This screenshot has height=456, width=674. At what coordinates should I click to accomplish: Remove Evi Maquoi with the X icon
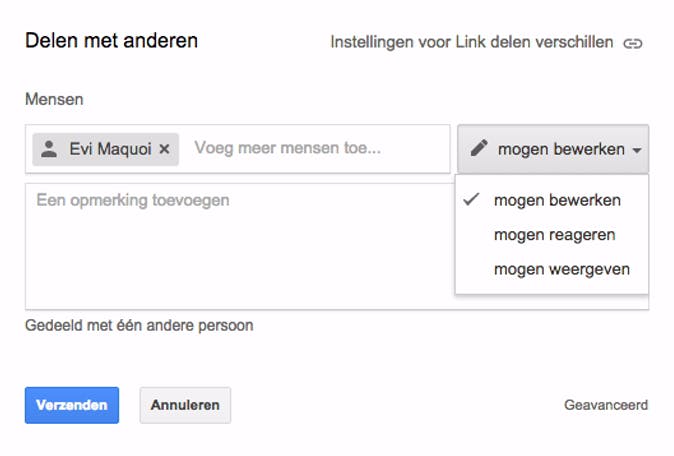(x=165, y=149)
